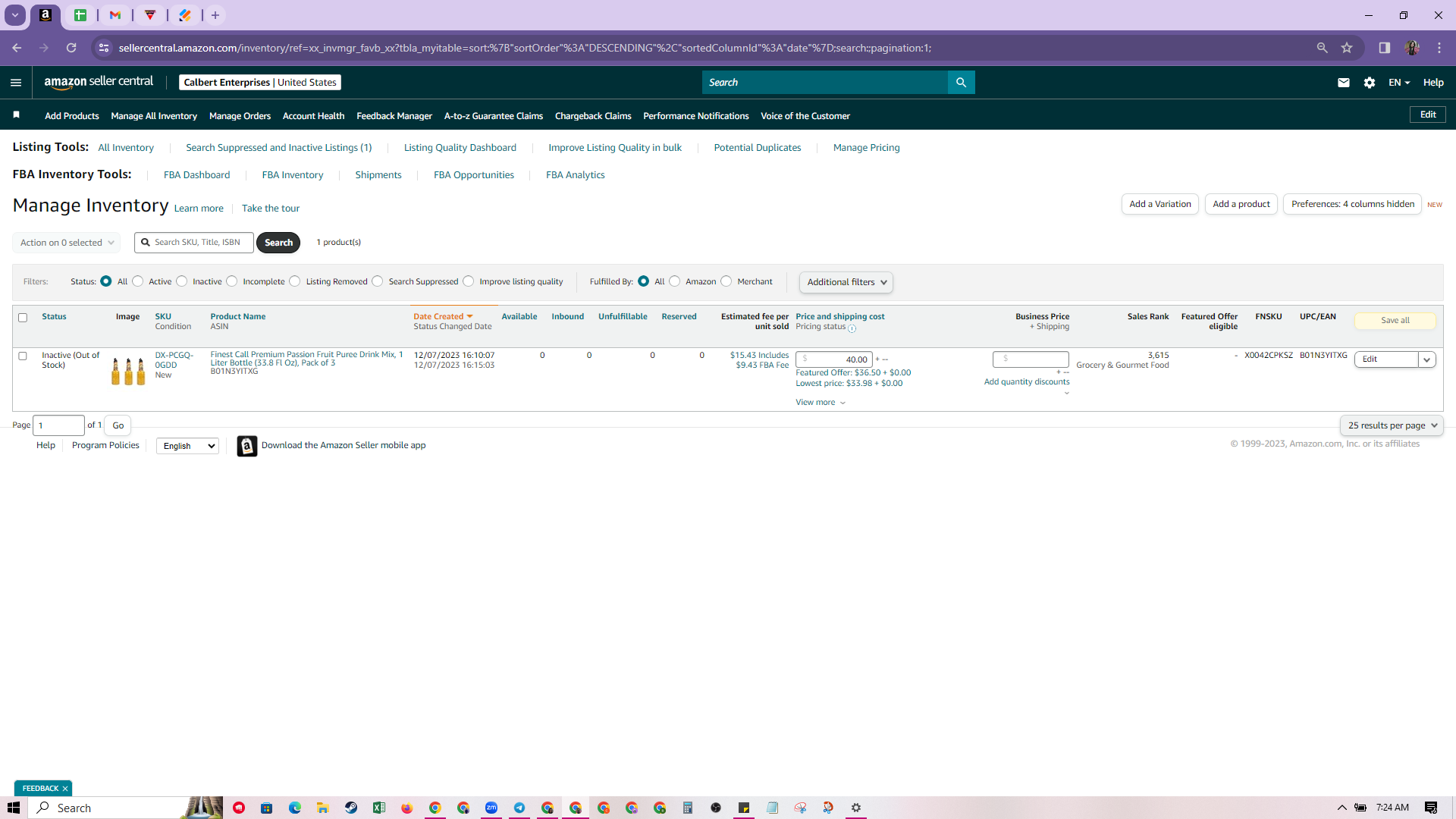Image resolution: width=1456 pixels, height=819 pixels.
Task: Open the browser side panel
Action: click(1385, 48)
